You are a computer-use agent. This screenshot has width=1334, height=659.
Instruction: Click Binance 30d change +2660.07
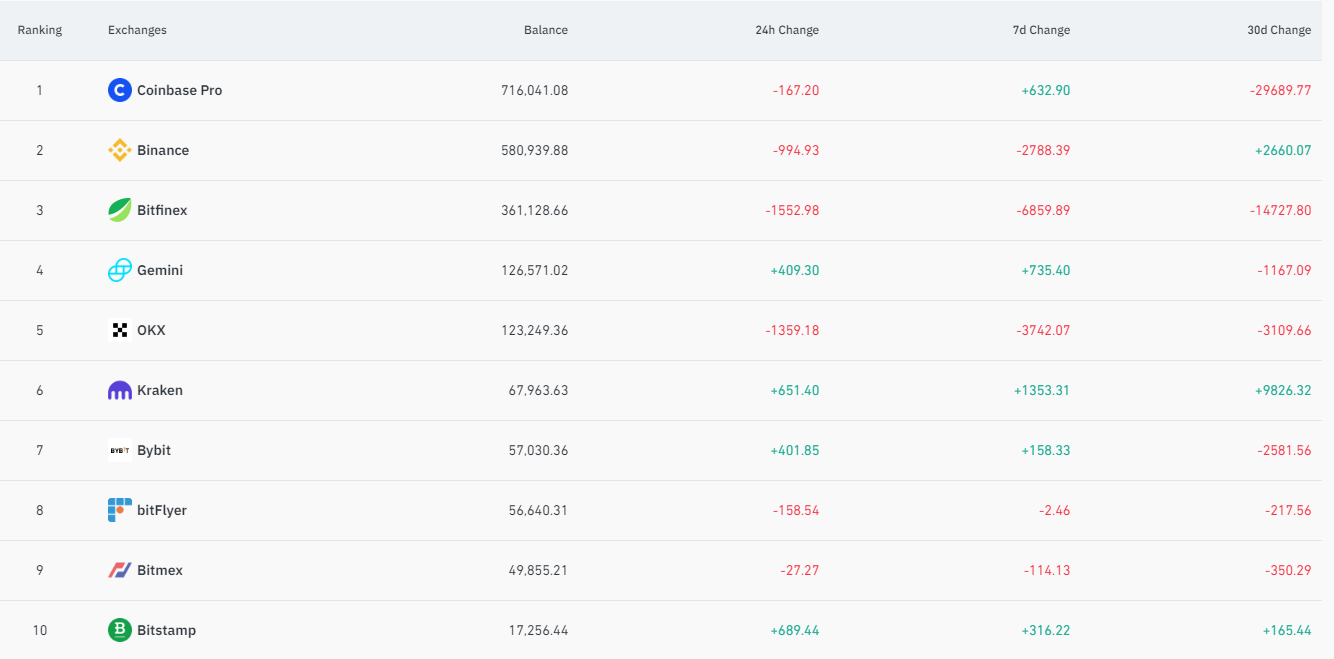(x=1283, y=150)
